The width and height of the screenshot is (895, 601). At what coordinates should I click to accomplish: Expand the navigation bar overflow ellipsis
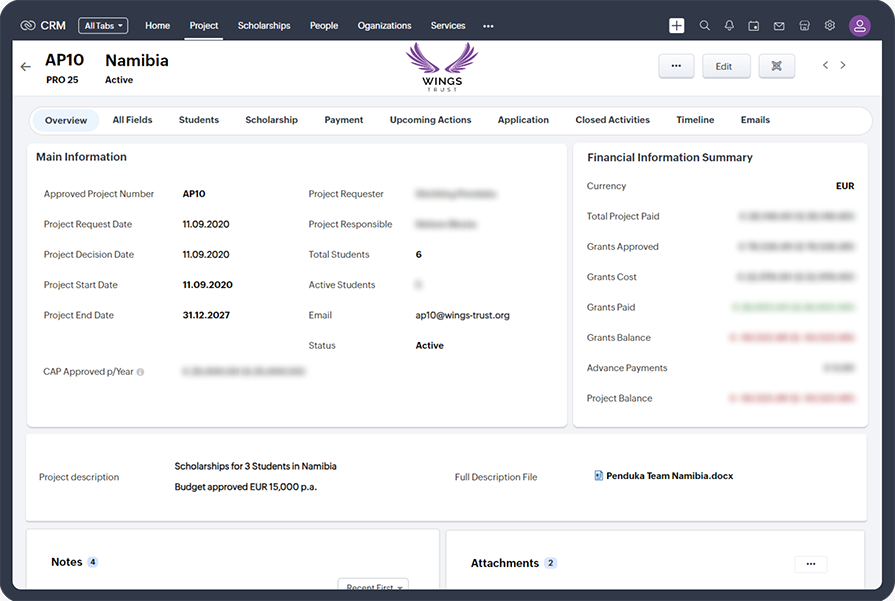pyautogui.click(x=486, y=25)
